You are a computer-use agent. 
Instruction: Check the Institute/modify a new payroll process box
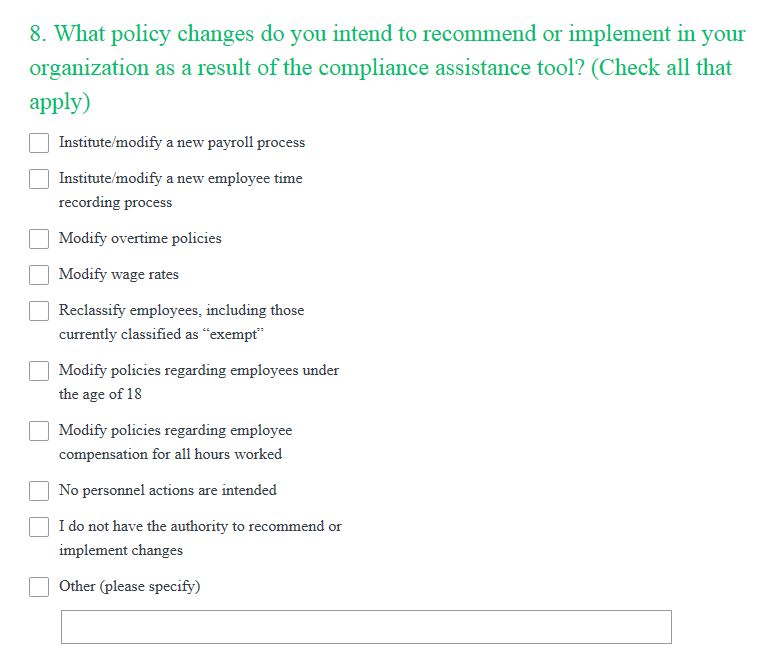coord(39,143)
